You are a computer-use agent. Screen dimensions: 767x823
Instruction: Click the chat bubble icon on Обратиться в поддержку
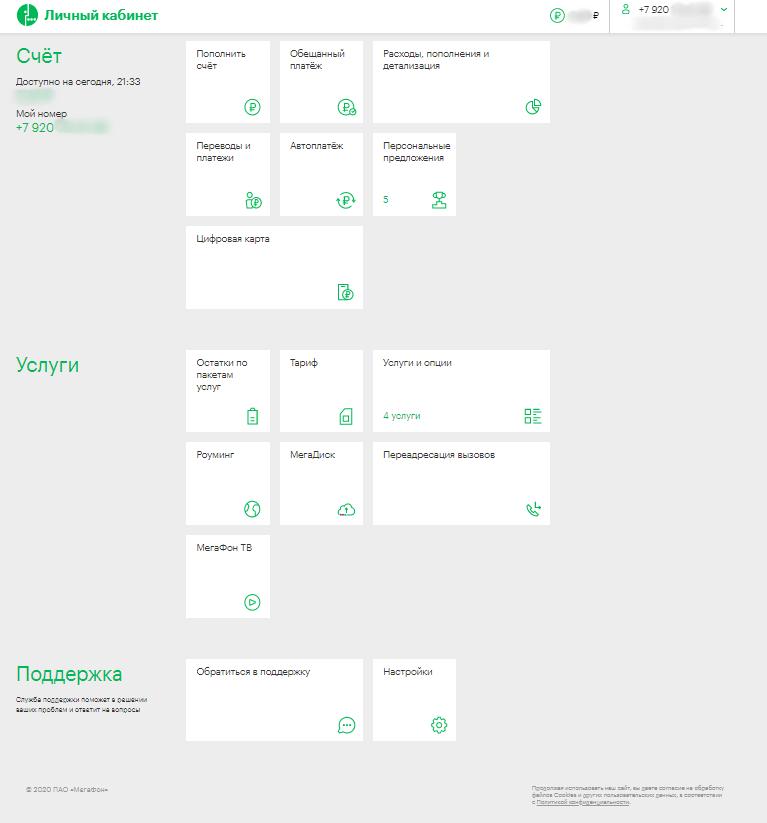pos(346,725)
